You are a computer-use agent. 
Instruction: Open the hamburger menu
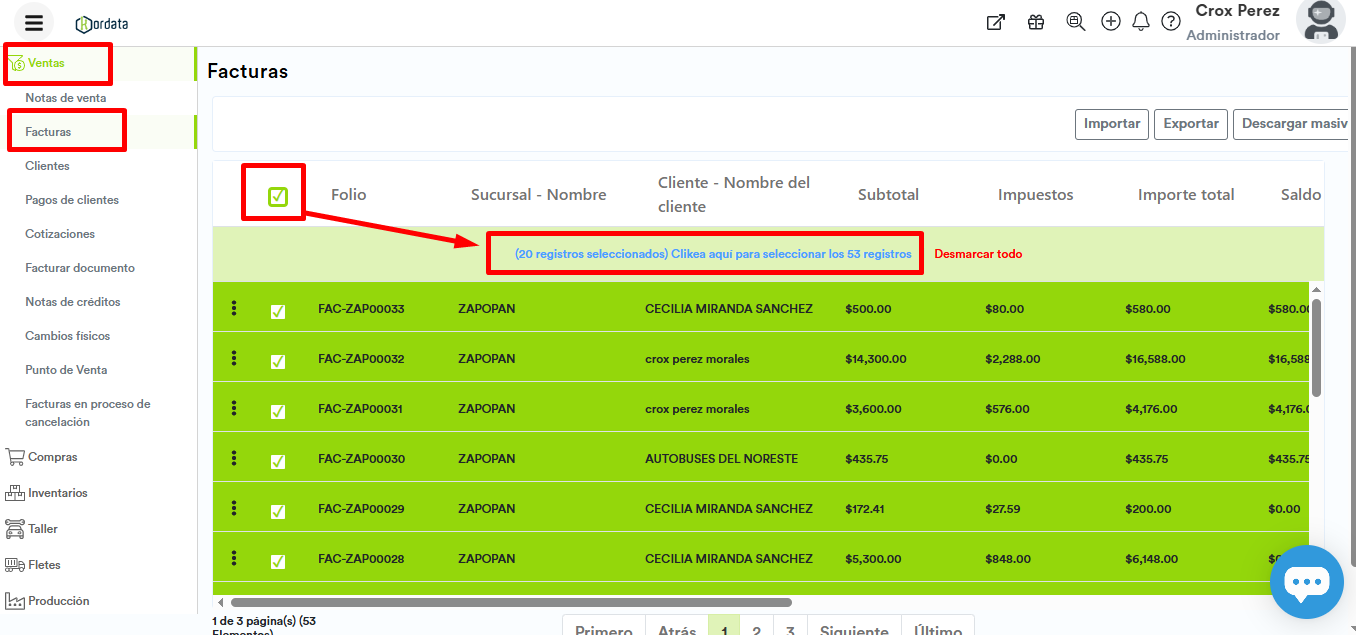click(x=34, y=23)
